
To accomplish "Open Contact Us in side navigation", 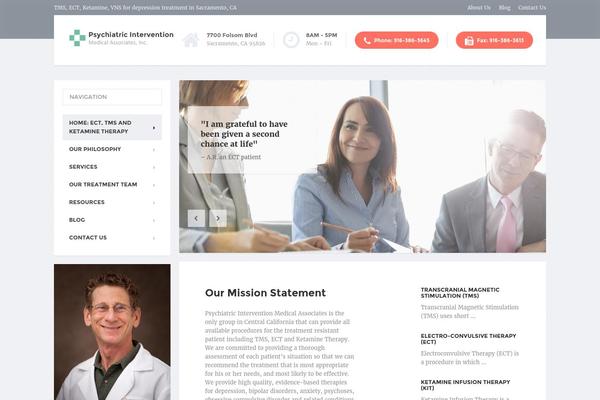I will [x=112, y=238].
